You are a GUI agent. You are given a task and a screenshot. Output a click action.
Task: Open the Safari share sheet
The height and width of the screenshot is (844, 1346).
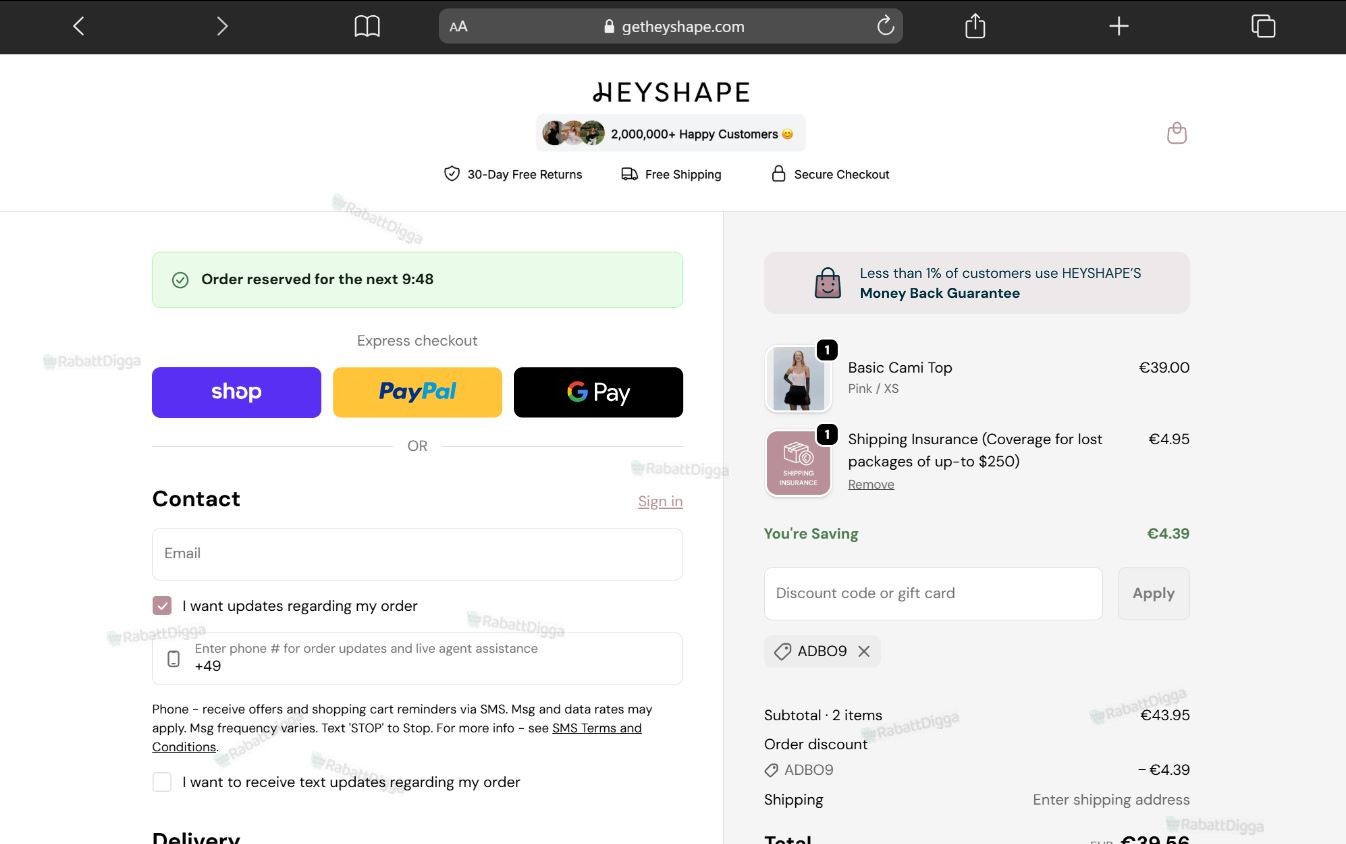pos(975,26)
